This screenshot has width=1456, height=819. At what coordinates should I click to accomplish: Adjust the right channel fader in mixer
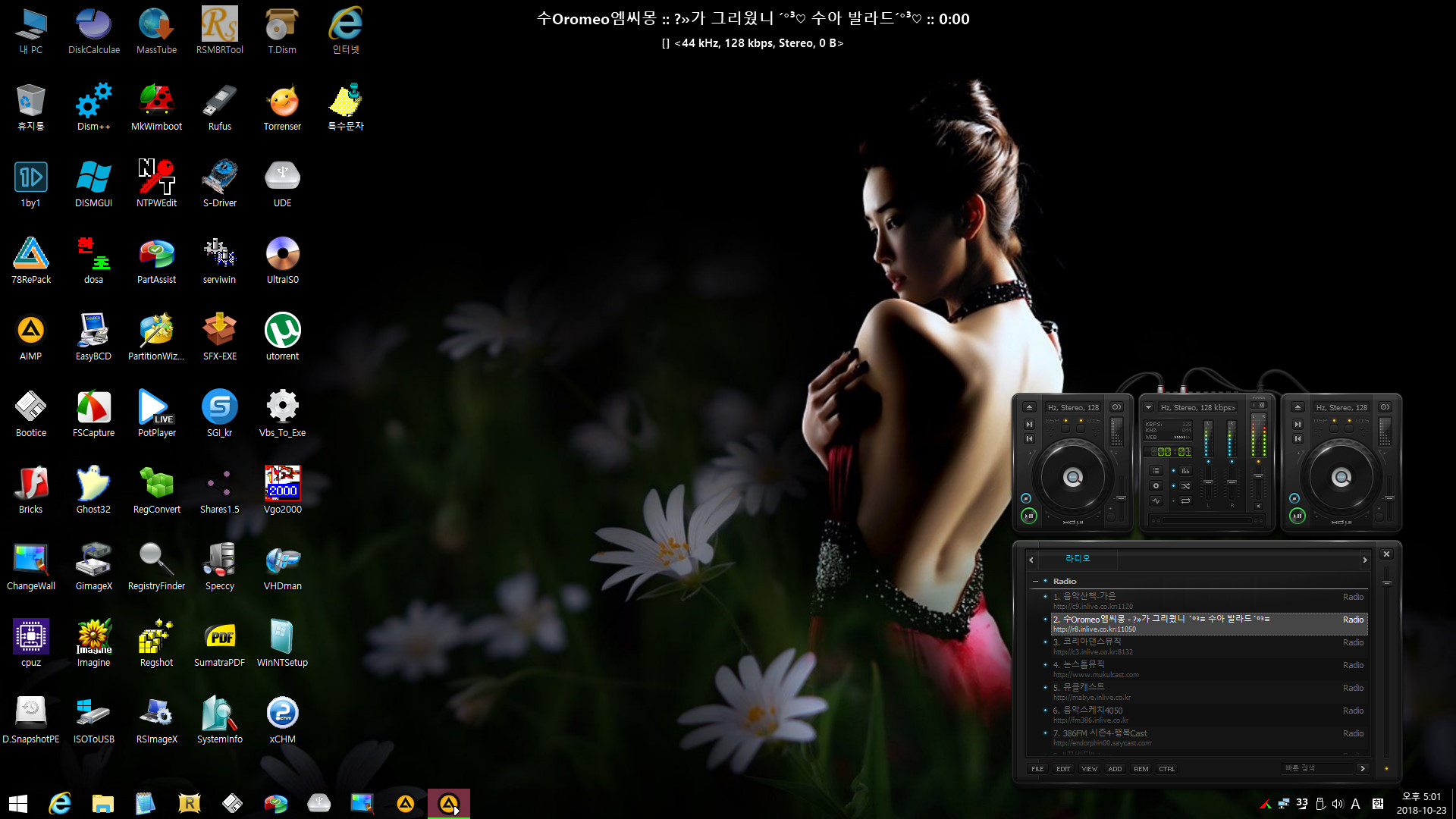pyautogui.click(x=1232, y=482)
